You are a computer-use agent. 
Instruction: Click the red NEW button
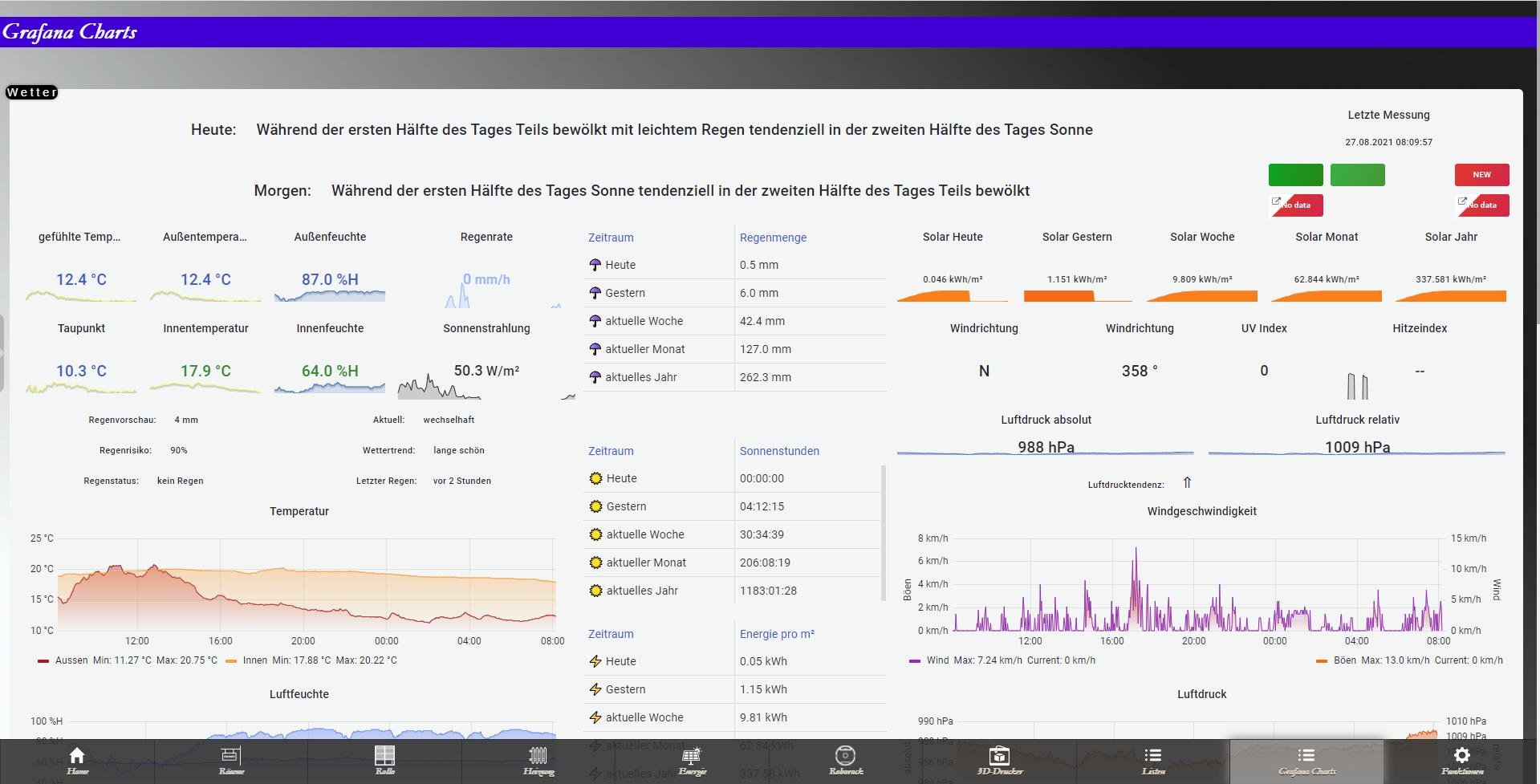click(x=1481, y=175)
